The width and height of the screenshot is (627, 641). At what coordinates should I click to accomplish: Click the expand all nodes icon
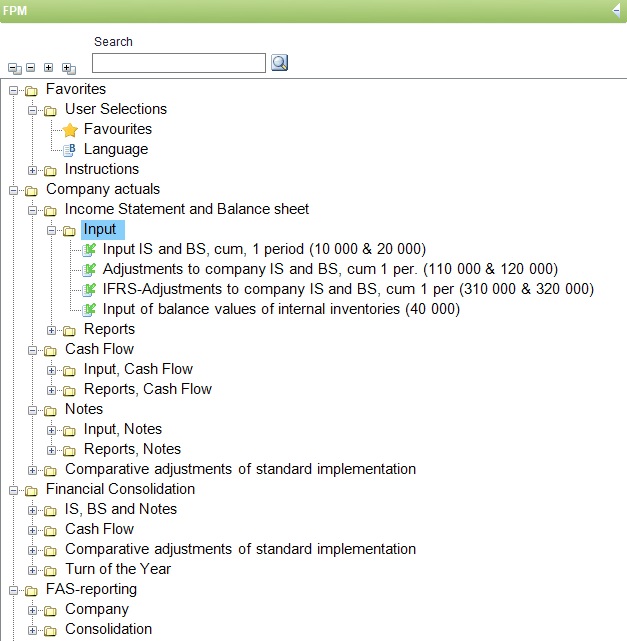click(x=69, y=68)
